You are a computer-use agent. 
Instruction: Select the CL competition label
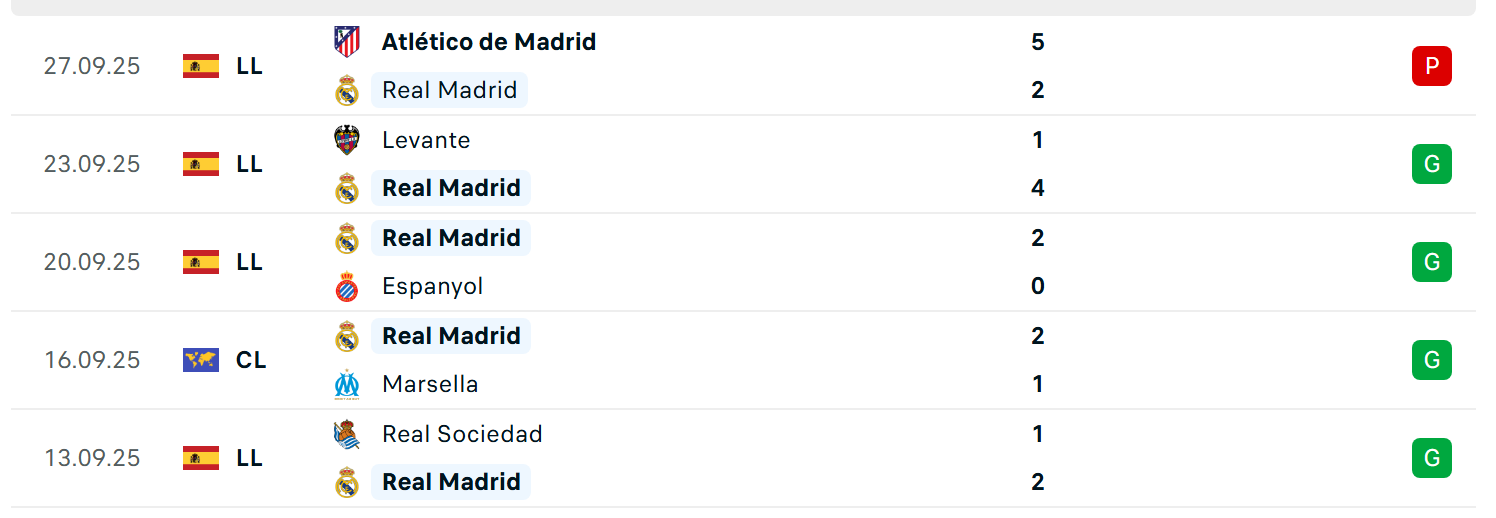pos(251,360)
